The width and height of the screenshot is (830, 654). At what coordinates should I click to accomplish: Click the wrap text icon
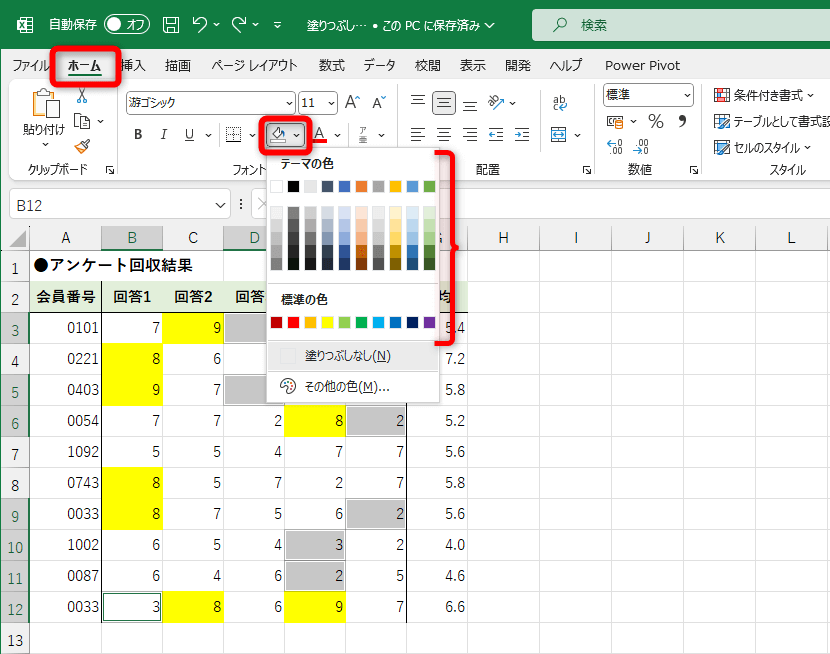pyautogui.click(x=560, y=102)
